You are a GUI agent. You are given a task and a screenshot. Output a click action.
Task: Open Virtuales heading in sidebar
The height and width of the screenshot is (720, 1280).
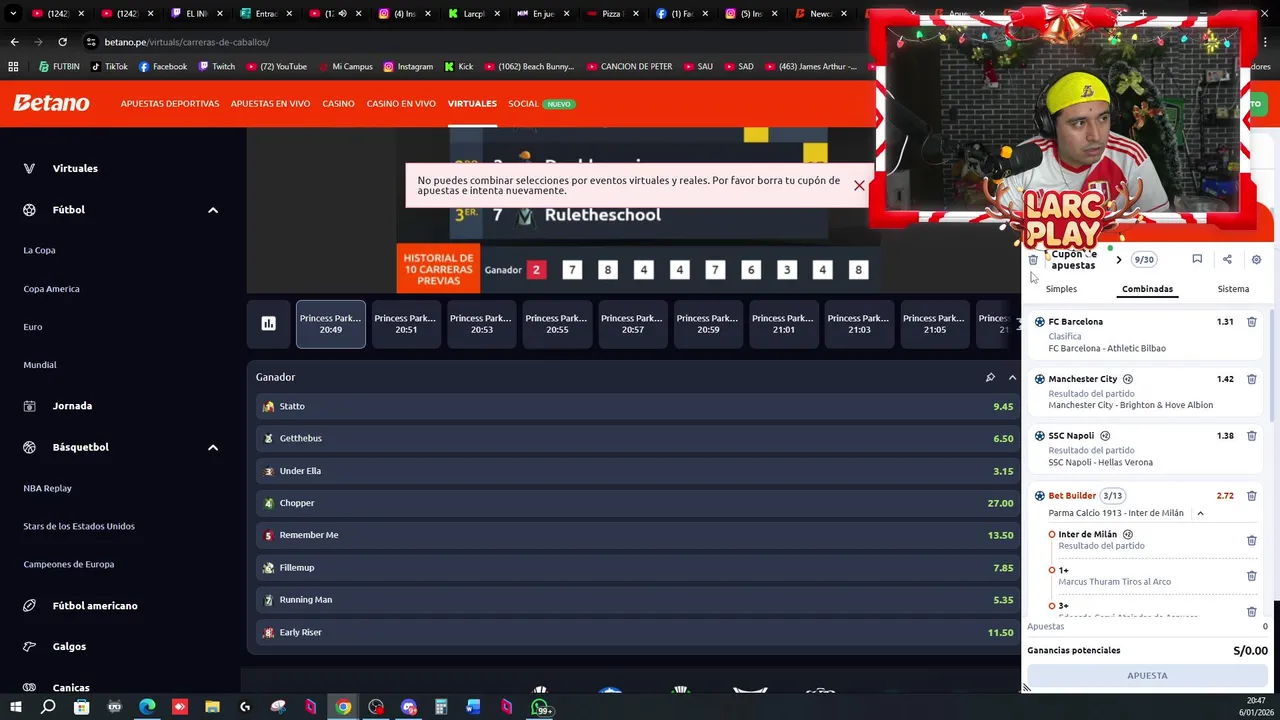coord(75,169)
